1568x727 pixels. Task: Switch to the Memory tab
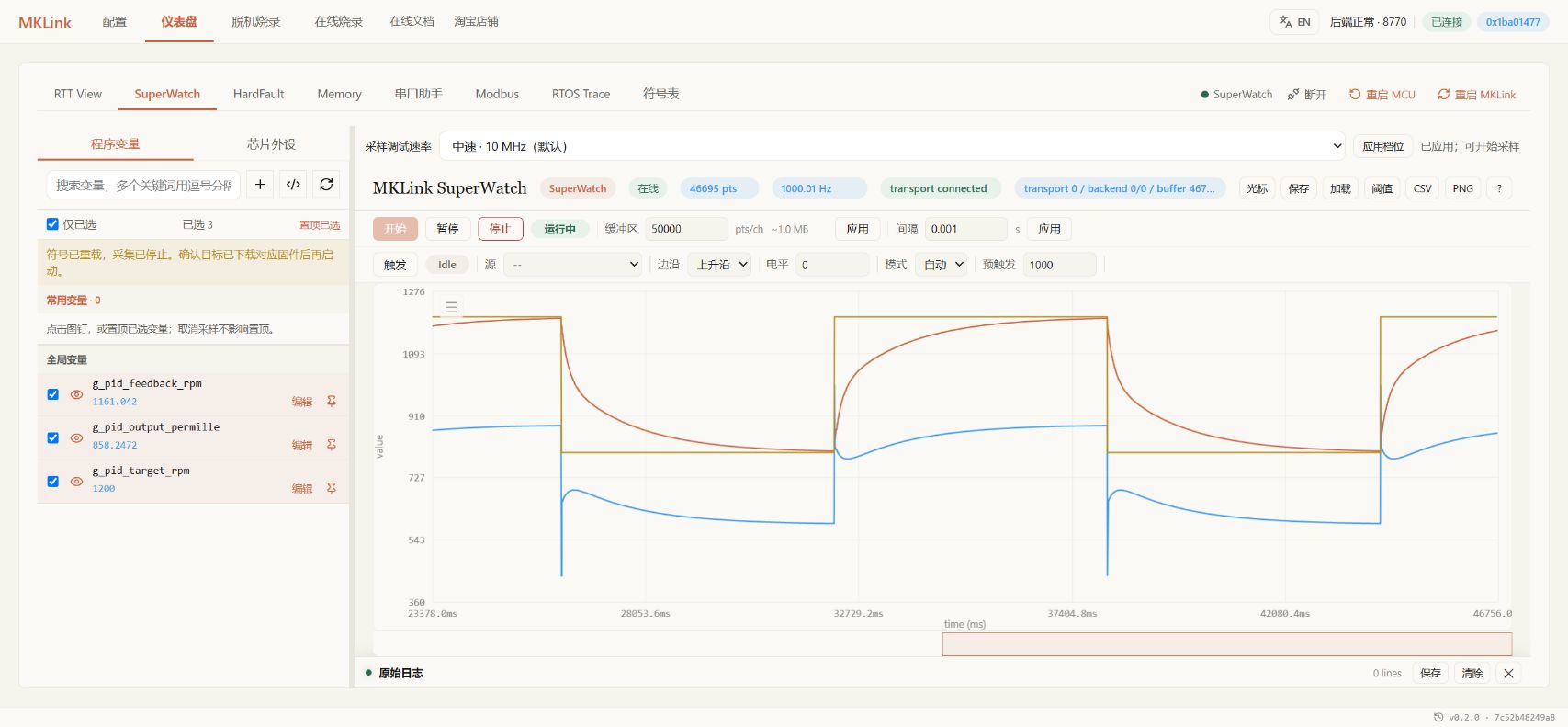[x=339, y=94]
